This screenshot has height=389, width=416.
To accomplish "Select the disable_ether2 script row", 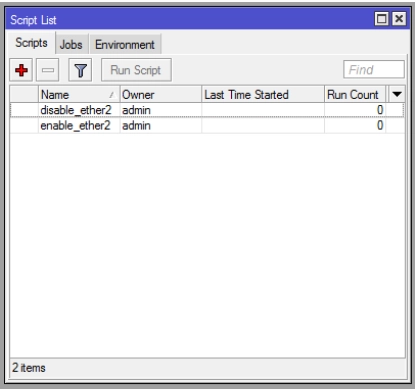I will pyautogui.click(x=207, y=110).
